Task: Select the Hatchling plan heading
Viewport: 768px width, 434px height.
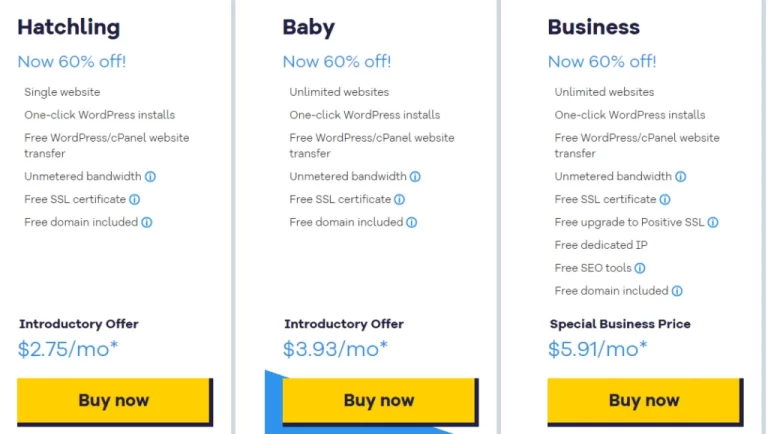Action: [68, 27]
